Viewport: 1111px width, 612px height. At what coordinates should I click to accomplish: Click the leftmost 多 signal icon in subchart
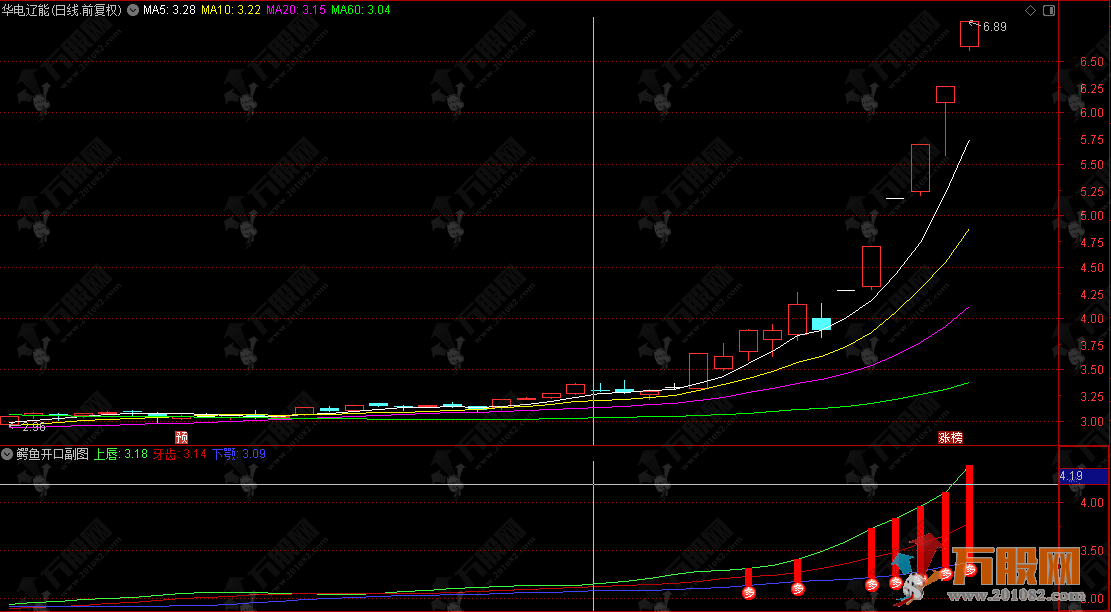[x=748, y=590]
